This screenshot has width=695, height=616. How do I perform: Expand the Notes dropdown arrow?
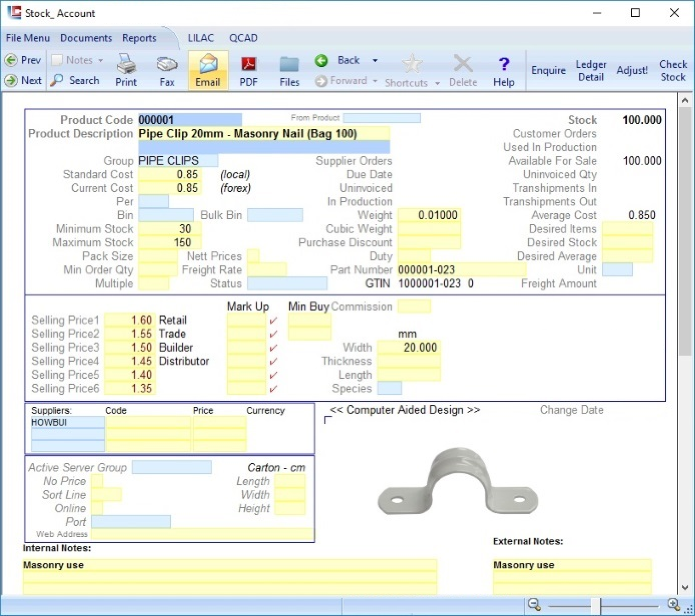[101, 60]
